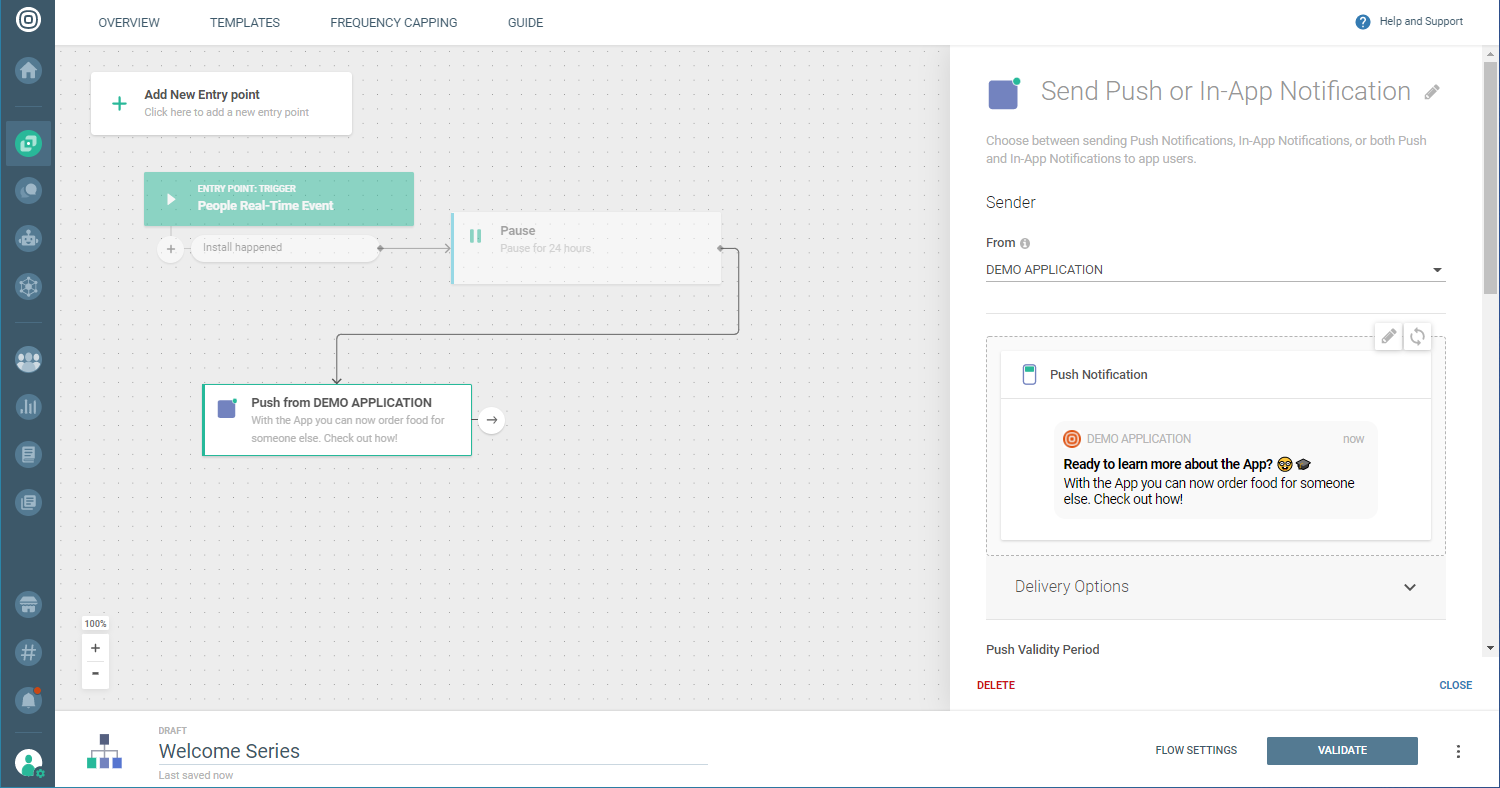Click the Validate button

click(x=1341, y=751)
